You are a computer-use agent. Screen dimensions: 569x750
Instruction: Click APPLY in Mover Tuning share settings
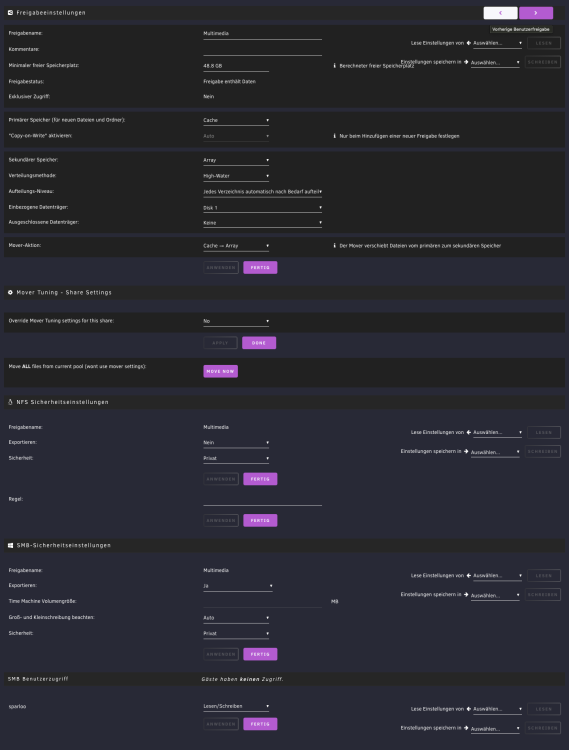220,343
